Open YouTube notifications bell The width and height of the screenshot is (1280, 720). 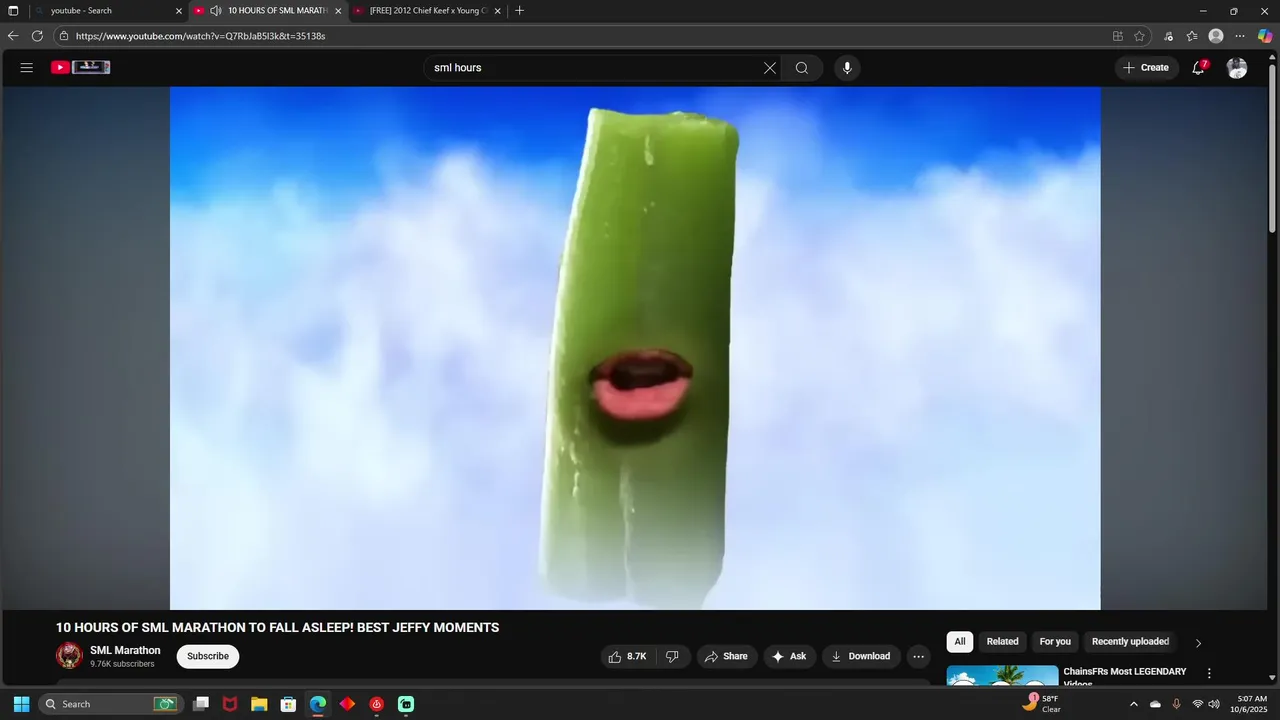[x=1198, y=68]
